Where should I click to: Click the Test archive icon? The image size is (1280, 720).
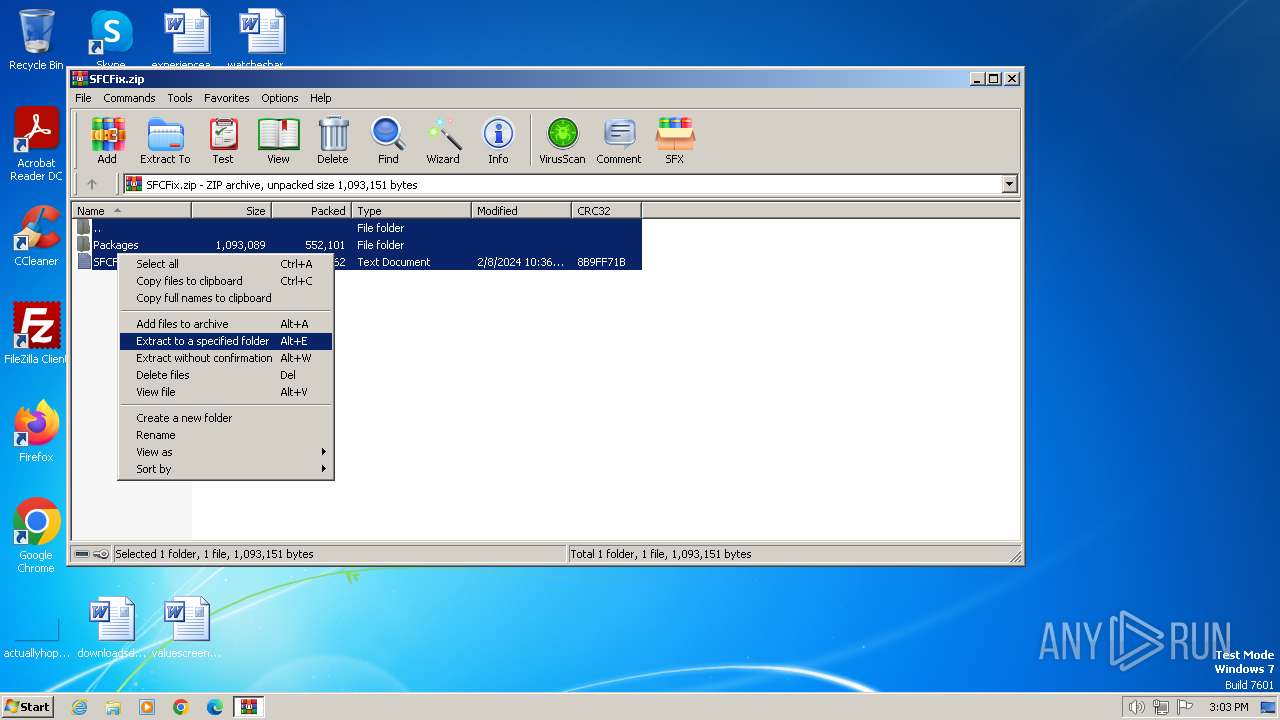coord(223,140)
